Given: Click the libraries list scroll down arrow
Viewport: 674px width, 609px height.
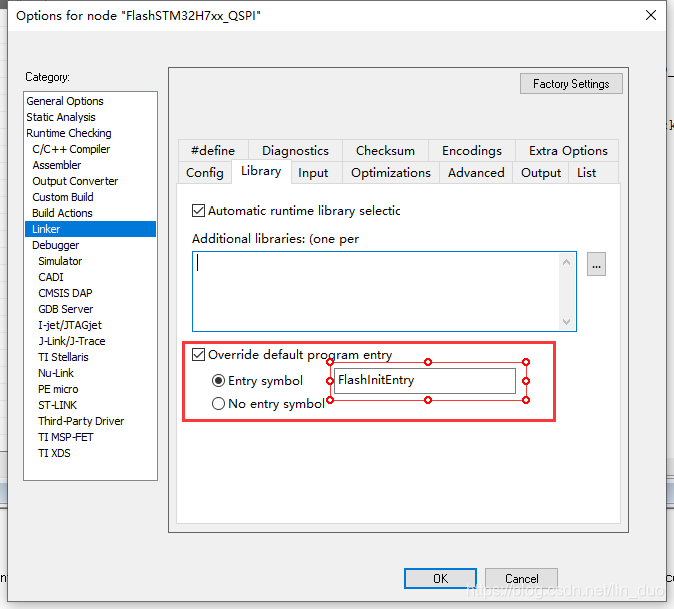Looking at the screenshot, I should click(x=567, y=322).
